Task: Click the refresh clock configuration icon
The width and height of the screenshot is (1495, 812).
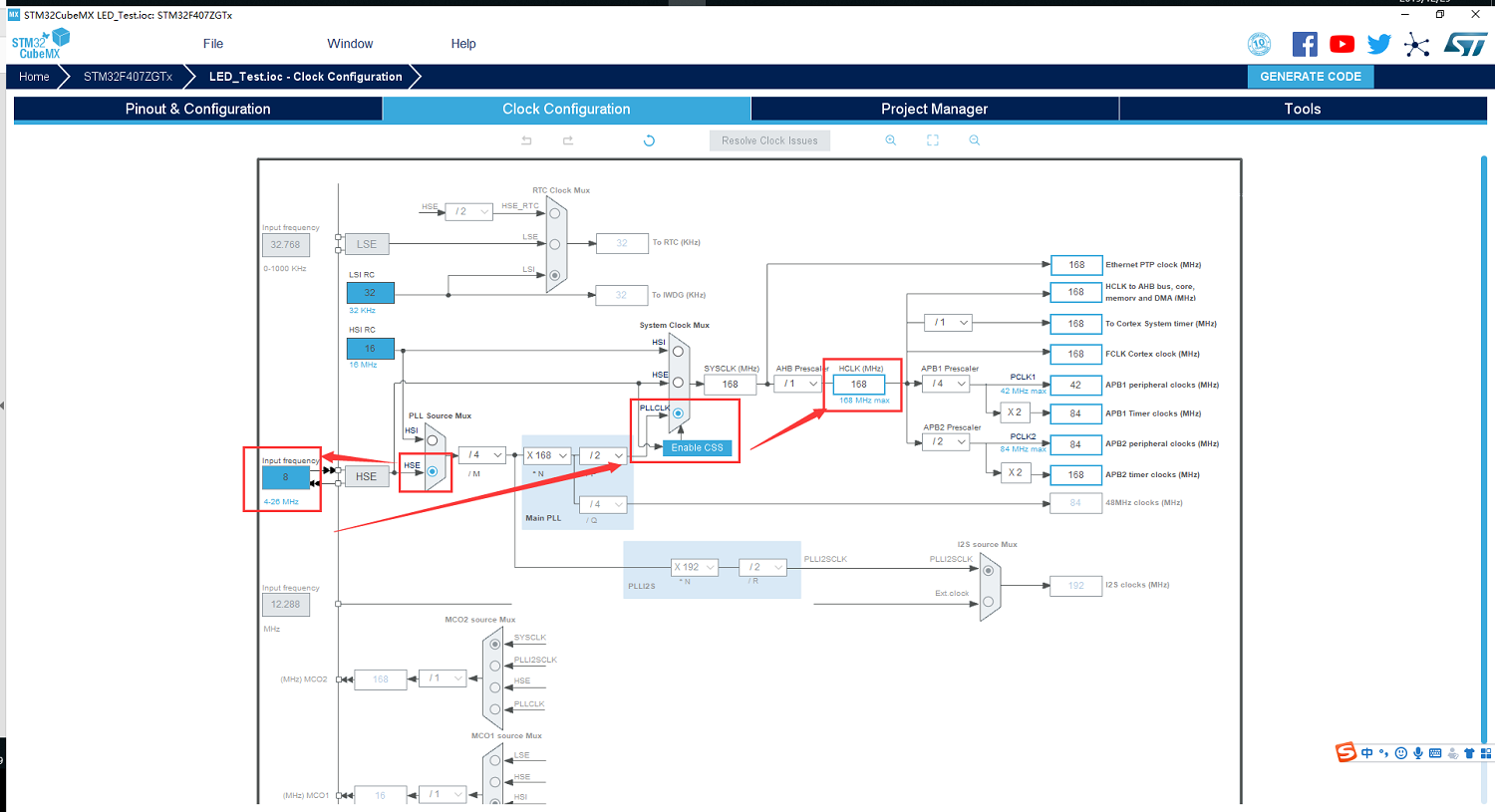Action: [649, 140]
